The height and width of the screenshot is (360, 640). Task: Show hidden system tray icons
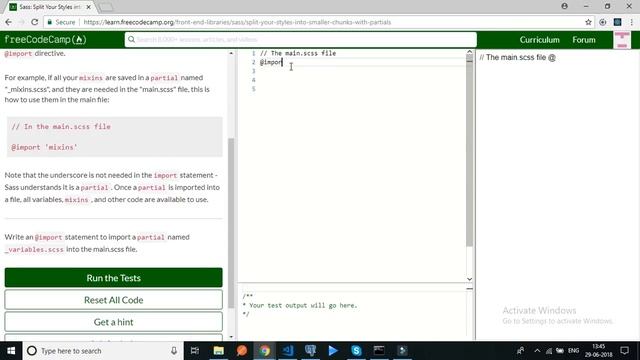[x=537, y=351]
